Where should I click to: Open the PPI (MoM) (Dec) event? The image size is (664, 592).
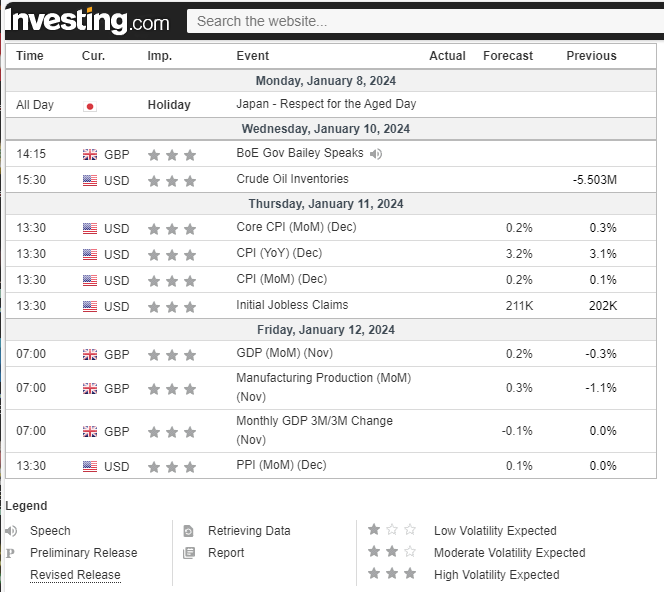click(281, 465)
